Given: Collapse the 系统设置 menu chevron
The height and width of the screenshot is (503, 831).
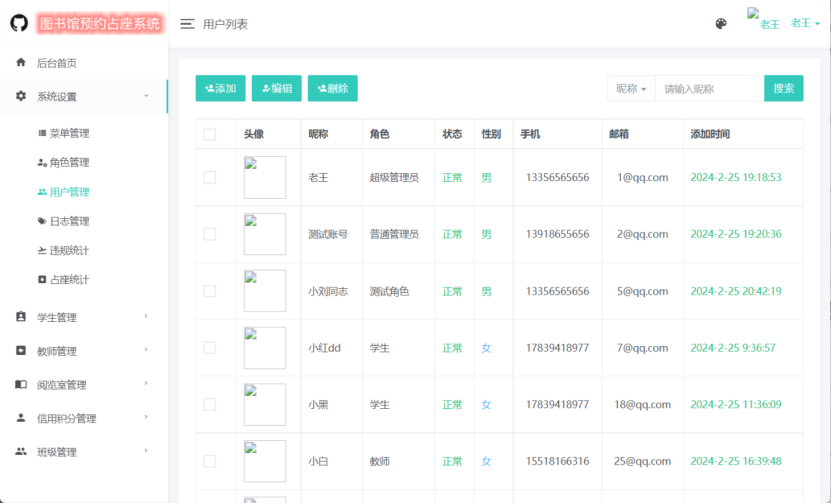Looking at the screenshot, I should 146,96.
